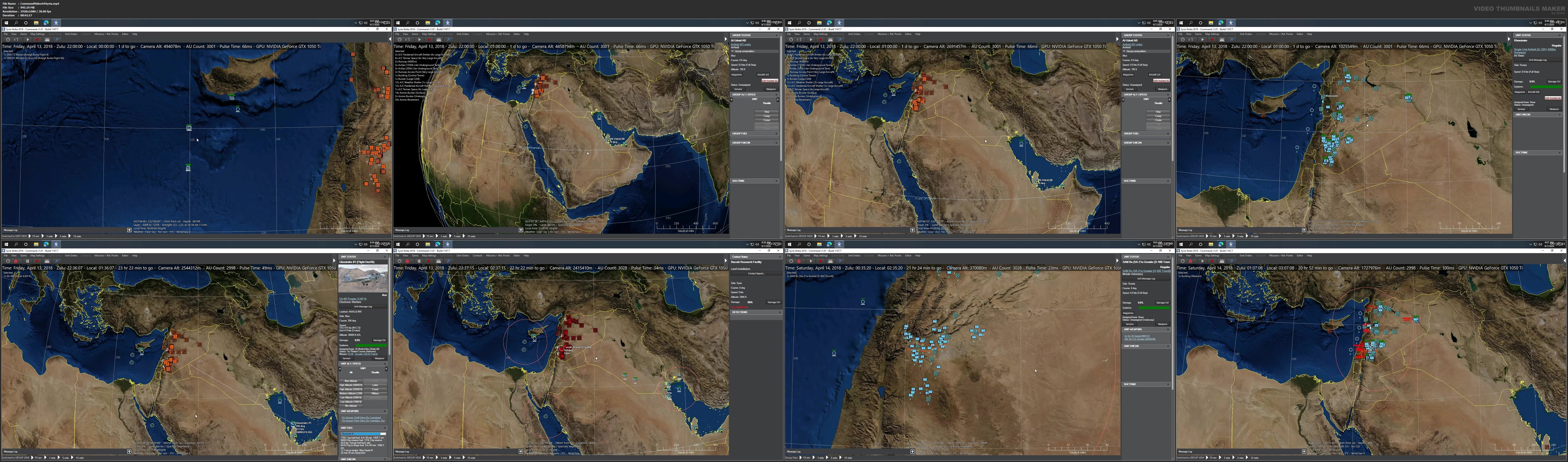Click the Play button in the Khmeimim frame
Viewport: 1568px width, 462px height.
1202,40
